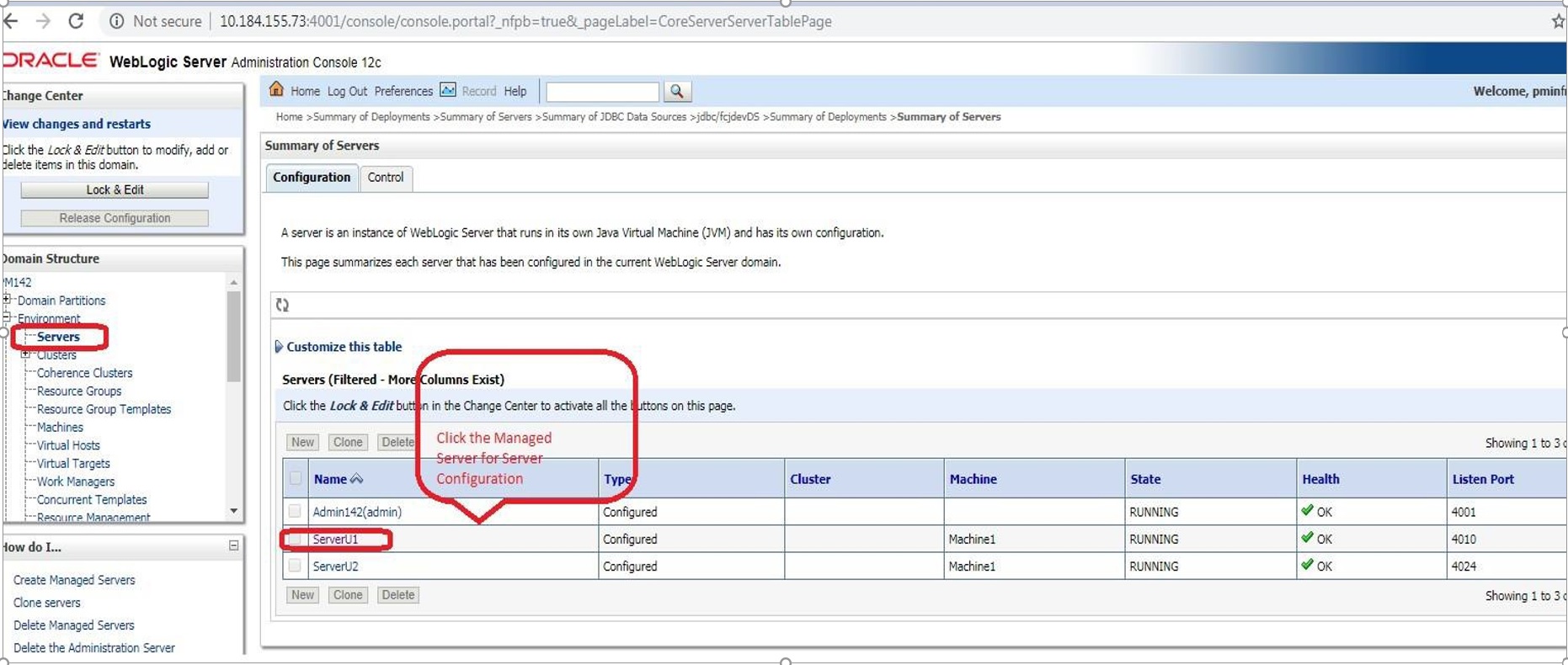Screen dimensions: 1568x665
Task: Click Create Managed Servers help link
Action: coord(74,580)
